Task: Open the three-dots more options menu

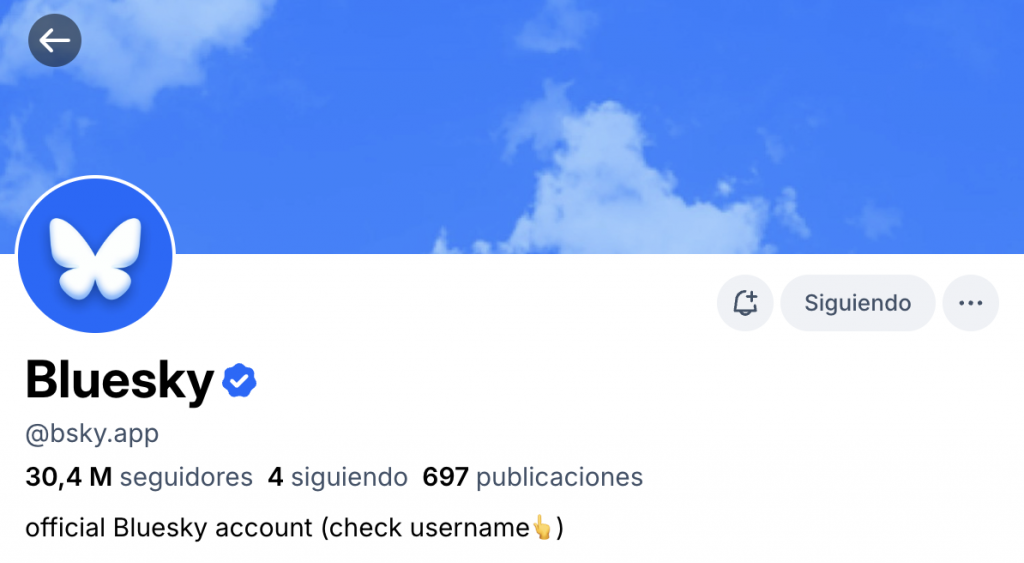Action: tap(970, 303)
